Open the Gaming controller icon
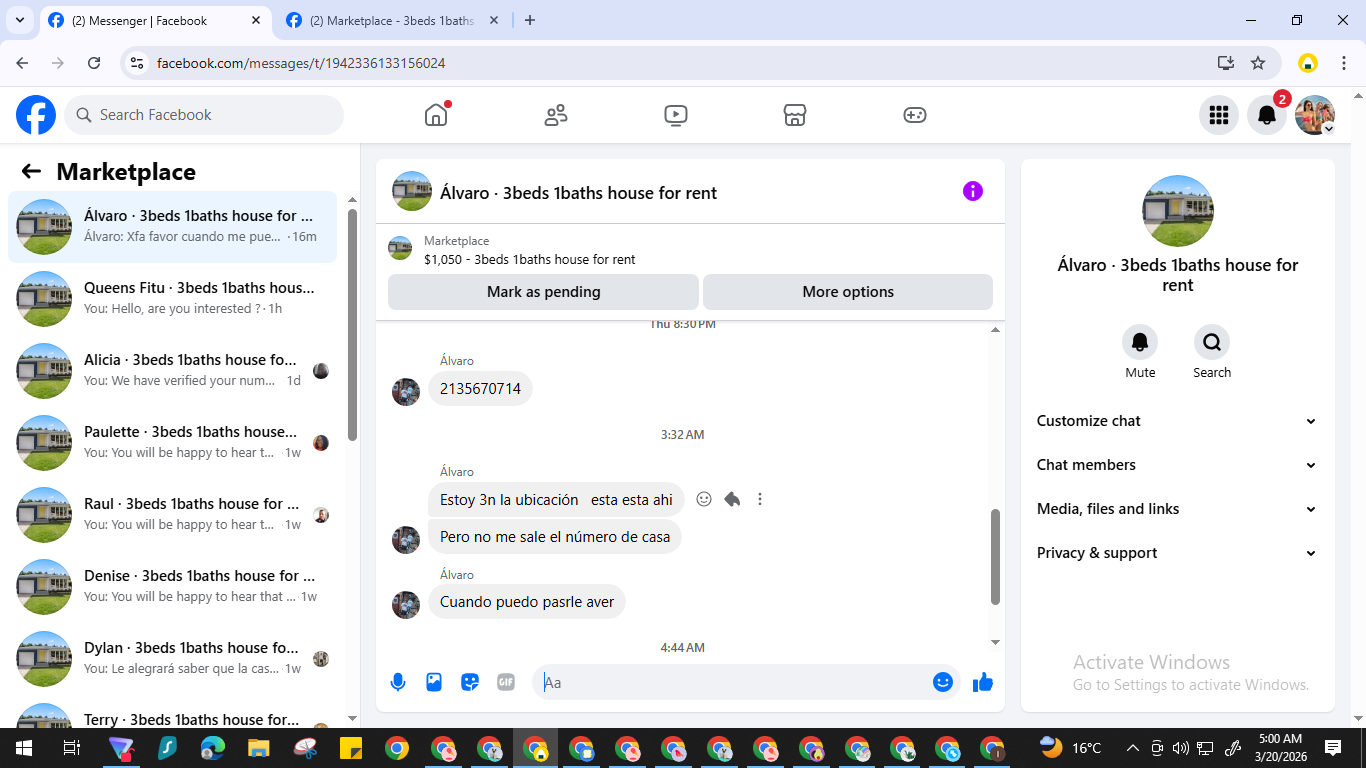This screenshot has width=1366, height=768. tap(915, 115)
